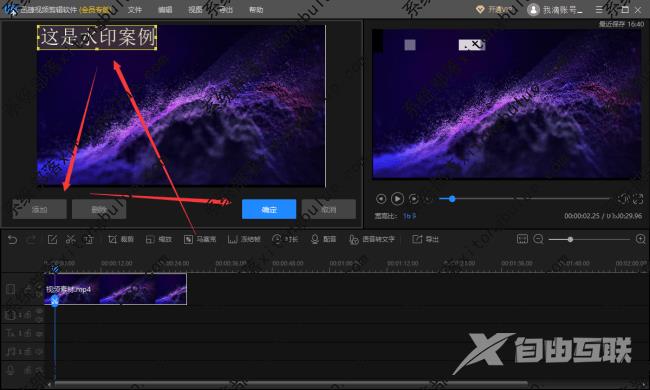Change the aspect ratio value 16:9
This screenshot has height=390, width=650.
click(409, 216)
